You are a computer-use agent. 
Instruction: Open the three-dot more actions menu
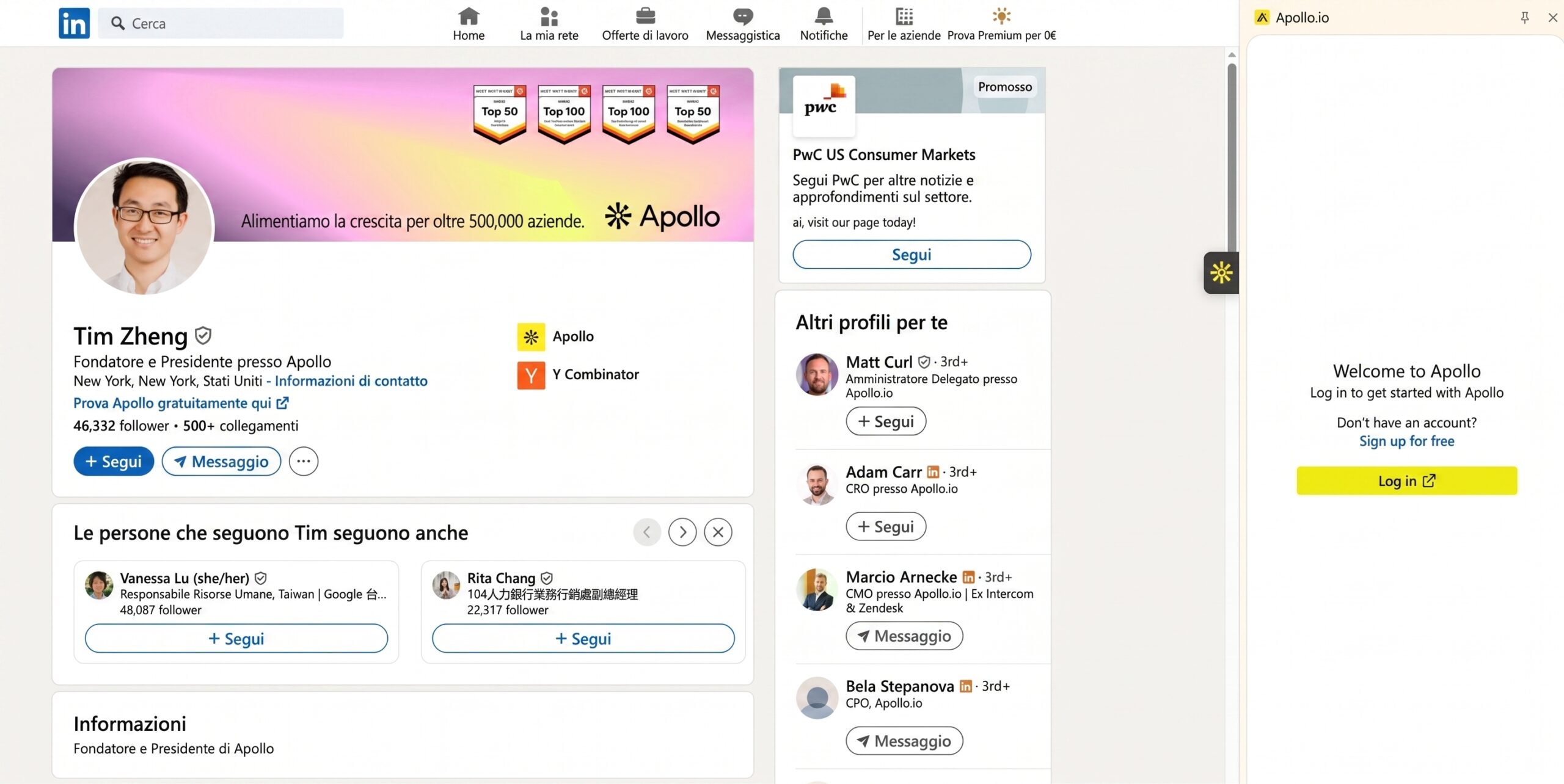click(x=304, y=461)
